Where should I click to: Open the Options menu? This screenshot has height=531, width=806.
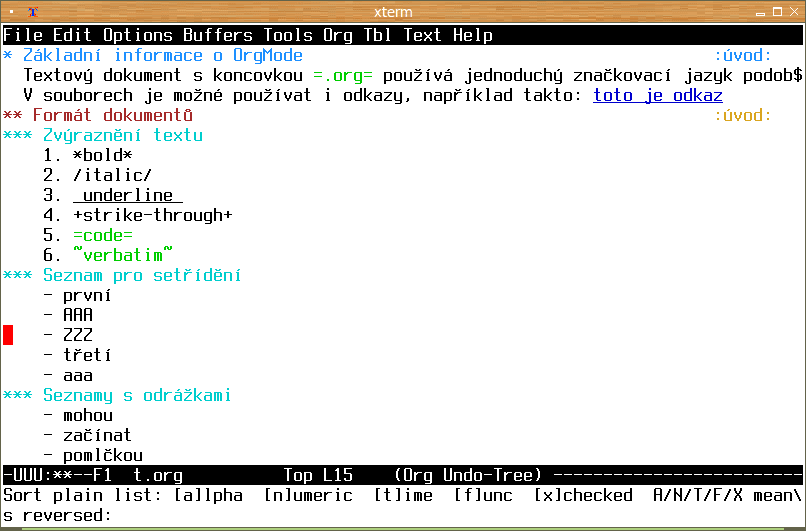tap(138, 35)
